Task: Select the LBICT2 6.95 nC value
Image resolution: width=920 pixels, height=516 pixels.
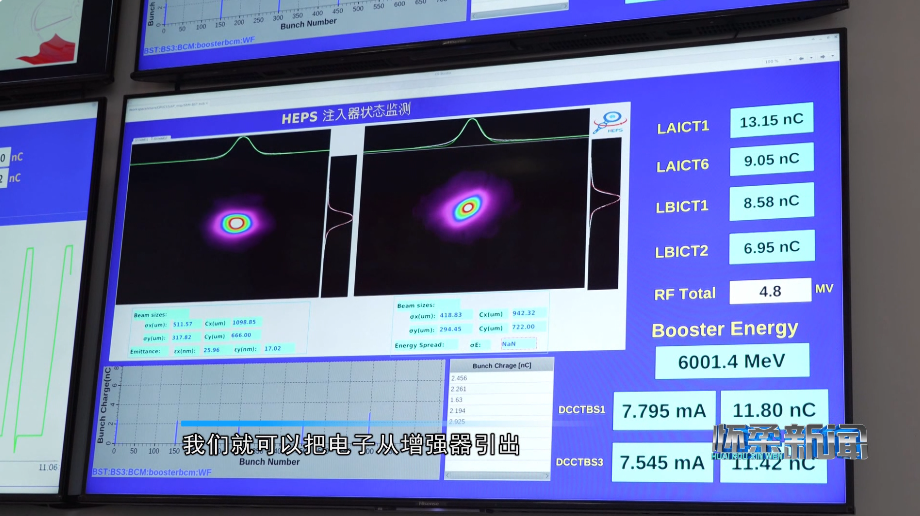Action: pos(770,247)
